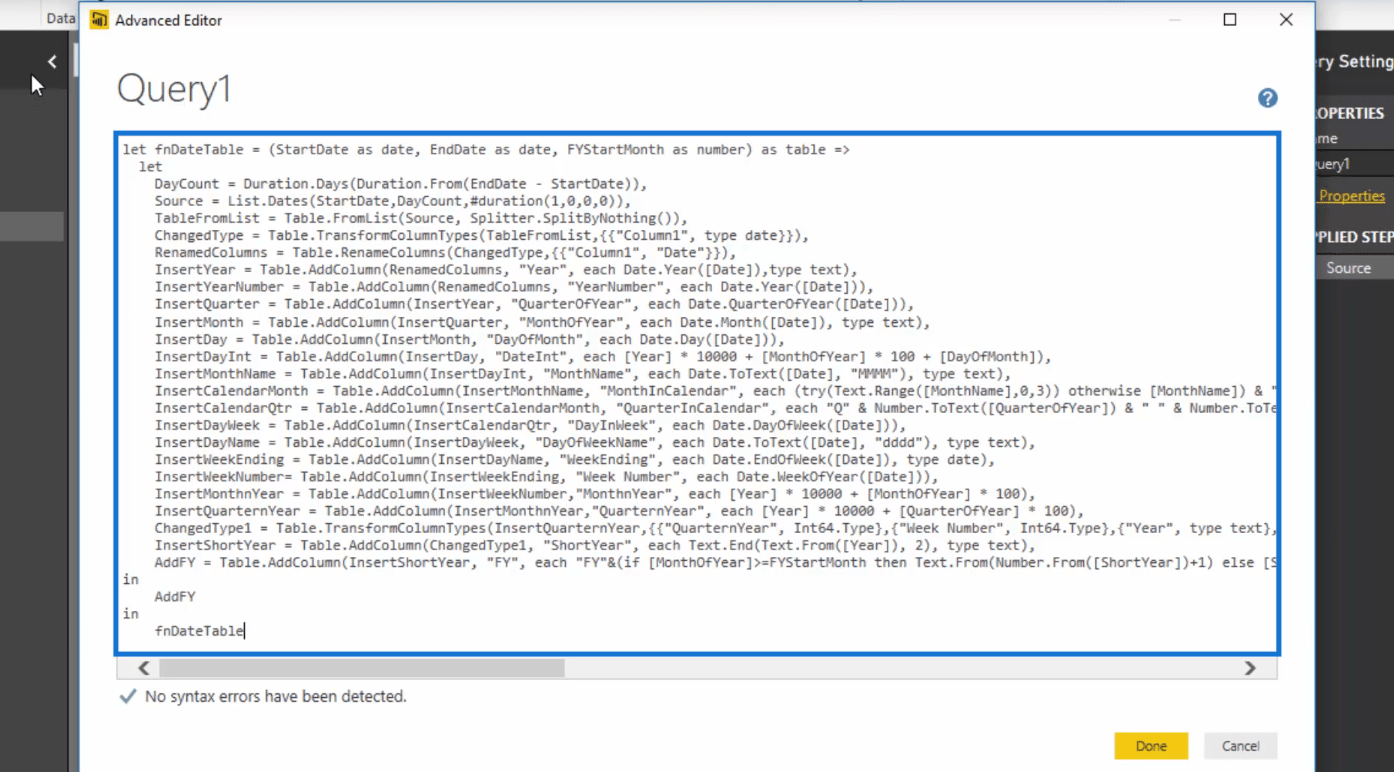Image resolution: width=1394 pixels, height=772 pixels.
Task: Click the InsertYear = Table.AddColumn line
Action: [506, 270]
